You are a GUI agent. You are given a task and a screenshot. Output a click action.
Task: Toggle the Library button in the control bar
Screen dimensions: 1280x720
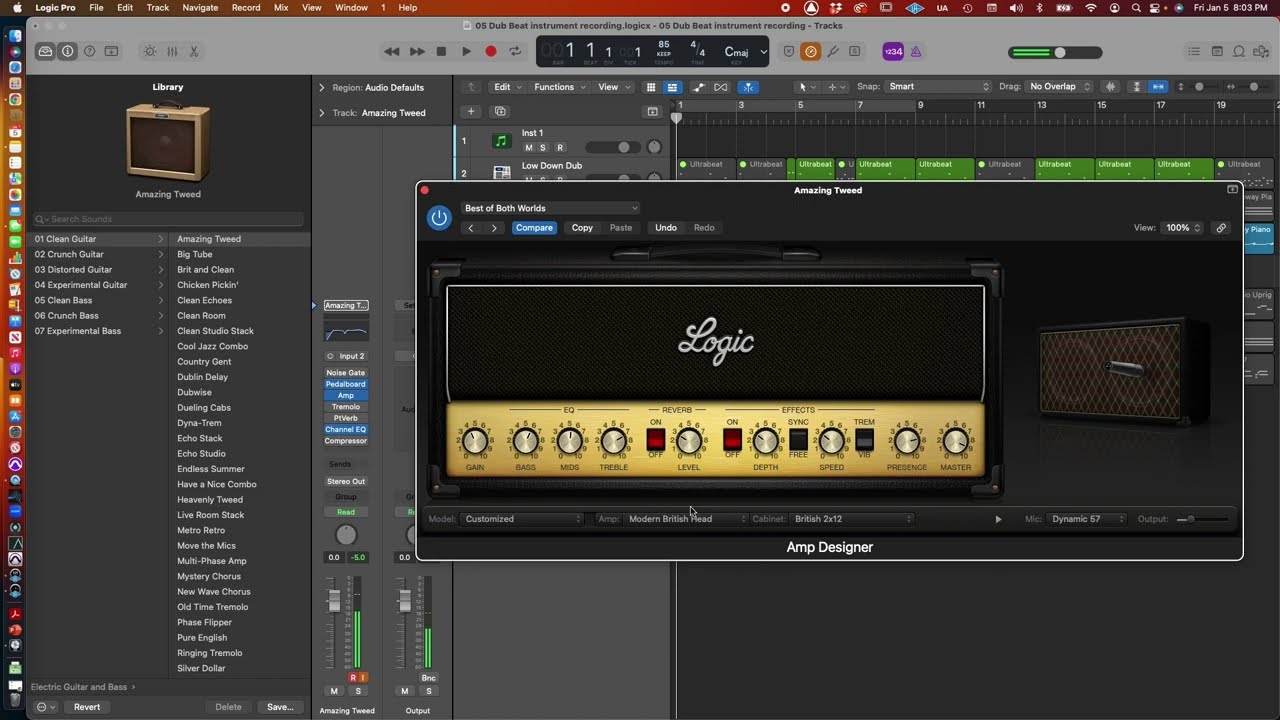[x=45, y=51]
